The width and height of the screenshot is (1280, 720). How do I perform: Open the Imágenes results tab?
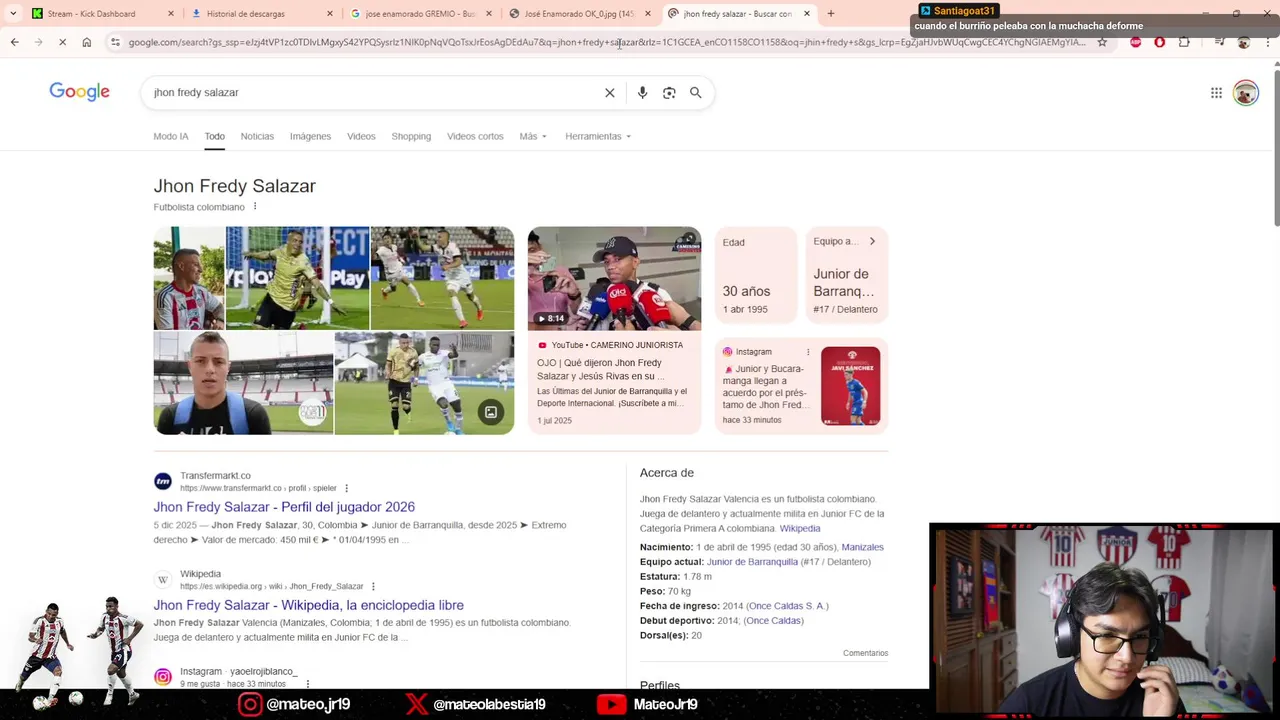pos(310,136)
